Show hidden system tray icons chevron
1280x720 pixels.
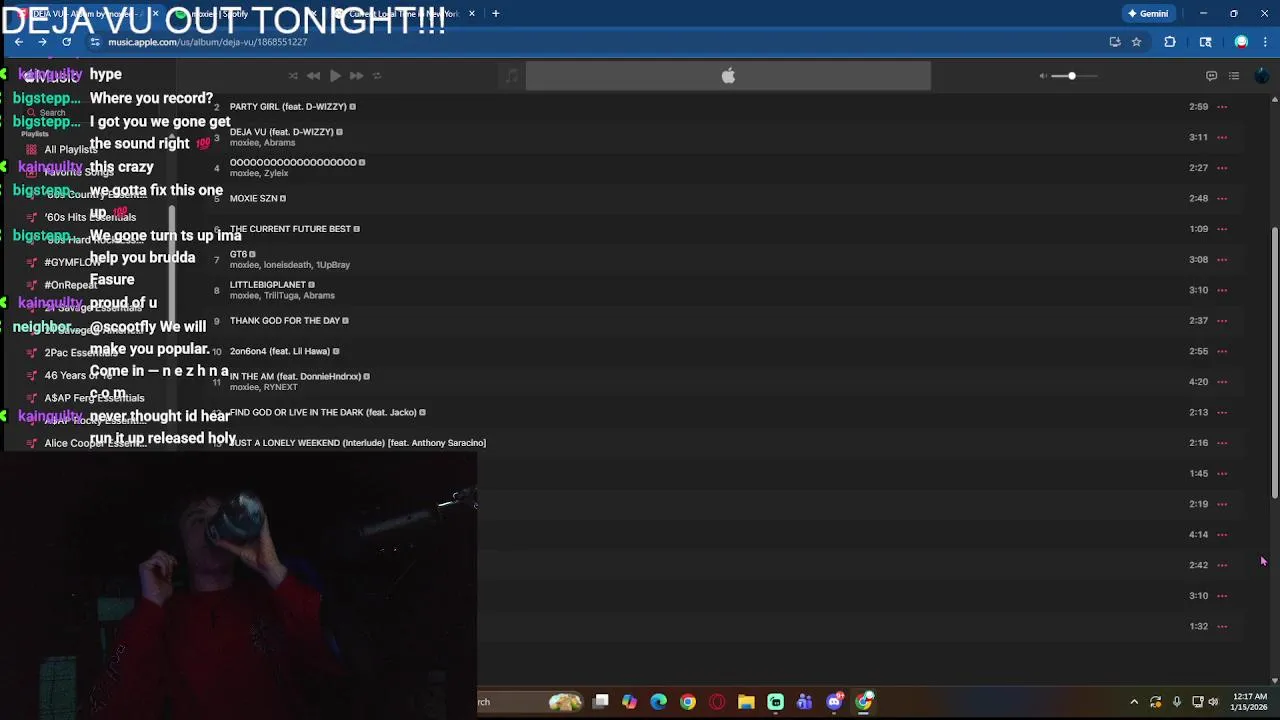pos(1134,702)
